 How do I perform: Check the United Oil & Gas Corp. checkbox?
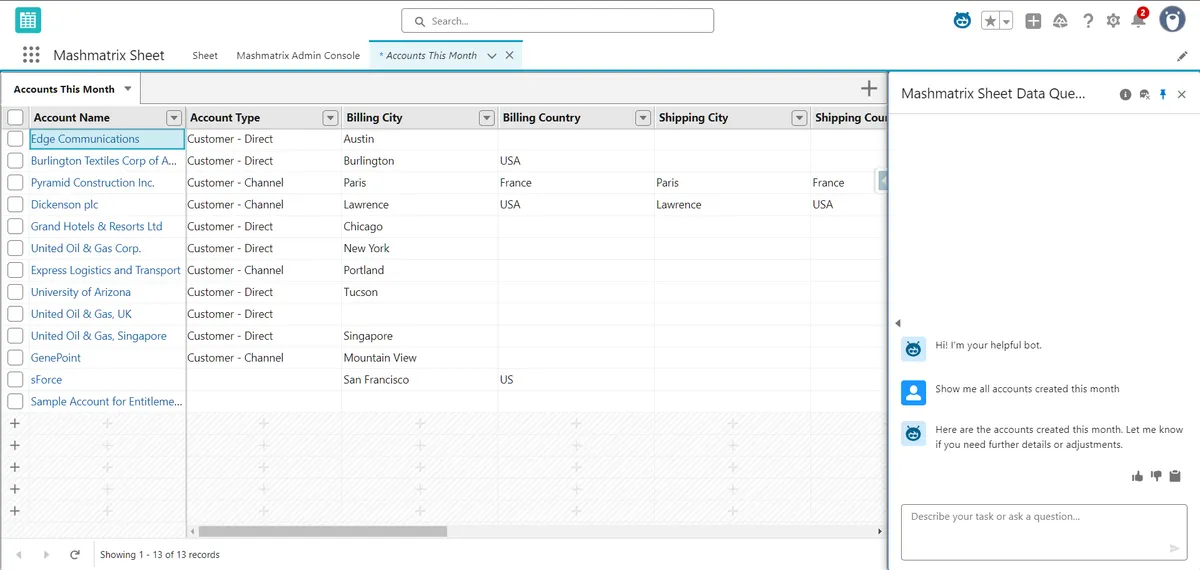(15, 249)
